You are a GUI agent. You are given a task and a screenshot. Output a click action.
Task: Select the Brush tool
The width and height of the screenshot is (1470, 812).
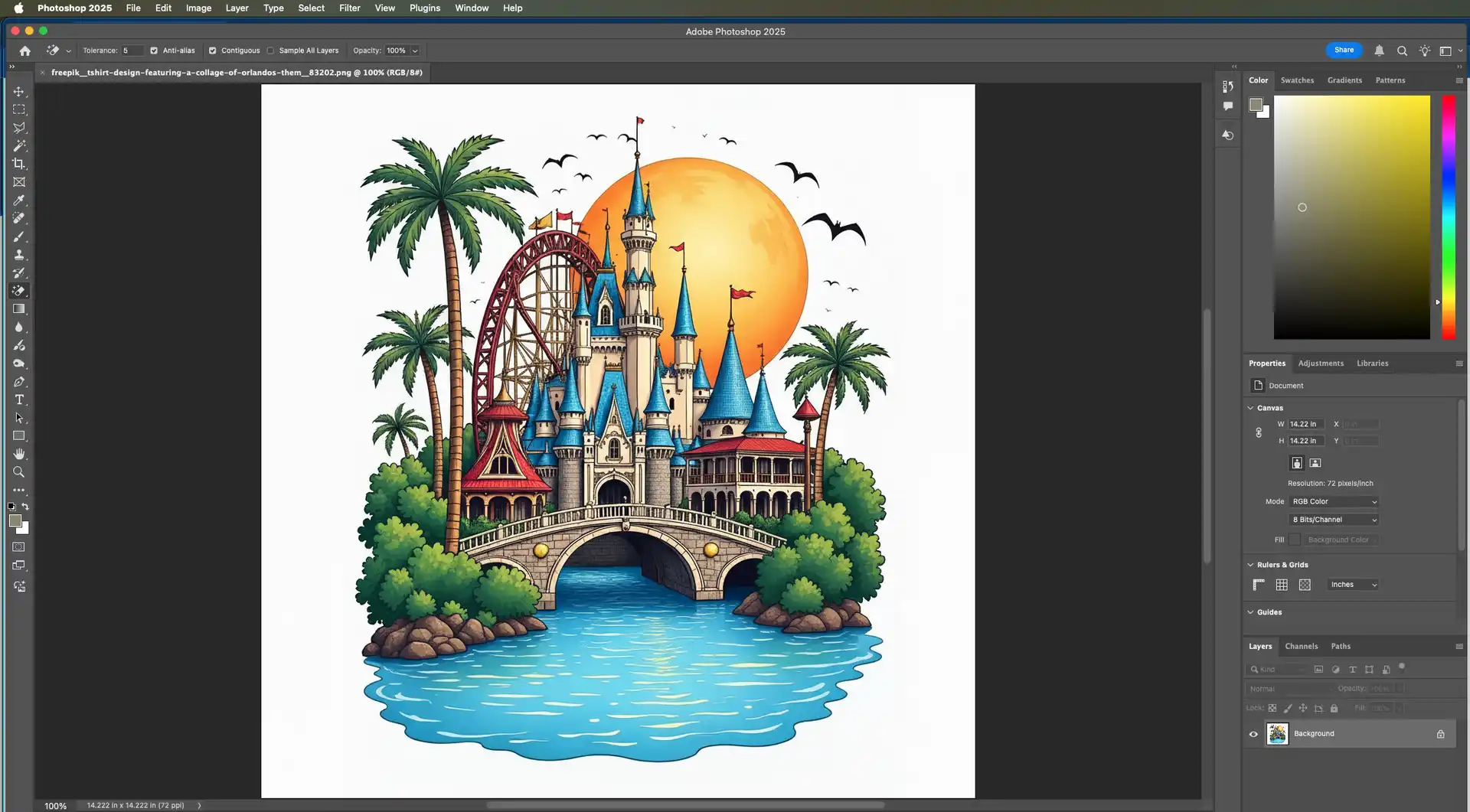pyautogui.click(x=19, y=237)
